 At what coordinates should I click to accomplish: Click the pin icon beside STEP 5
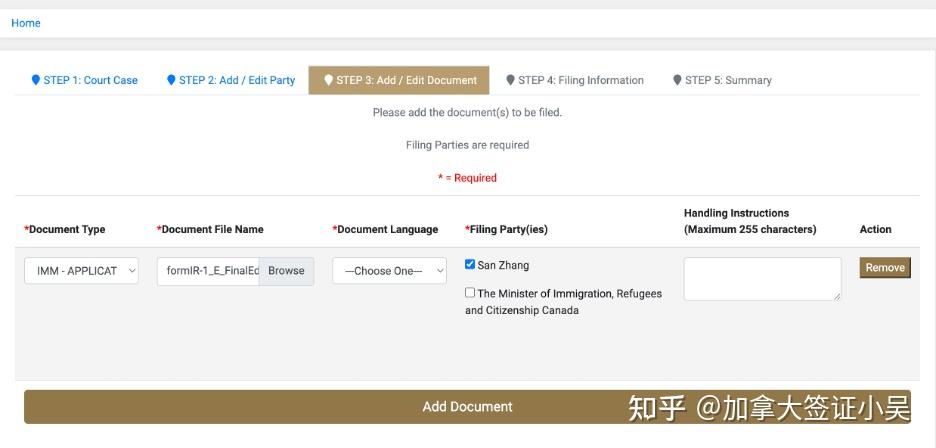coord(677,80)
